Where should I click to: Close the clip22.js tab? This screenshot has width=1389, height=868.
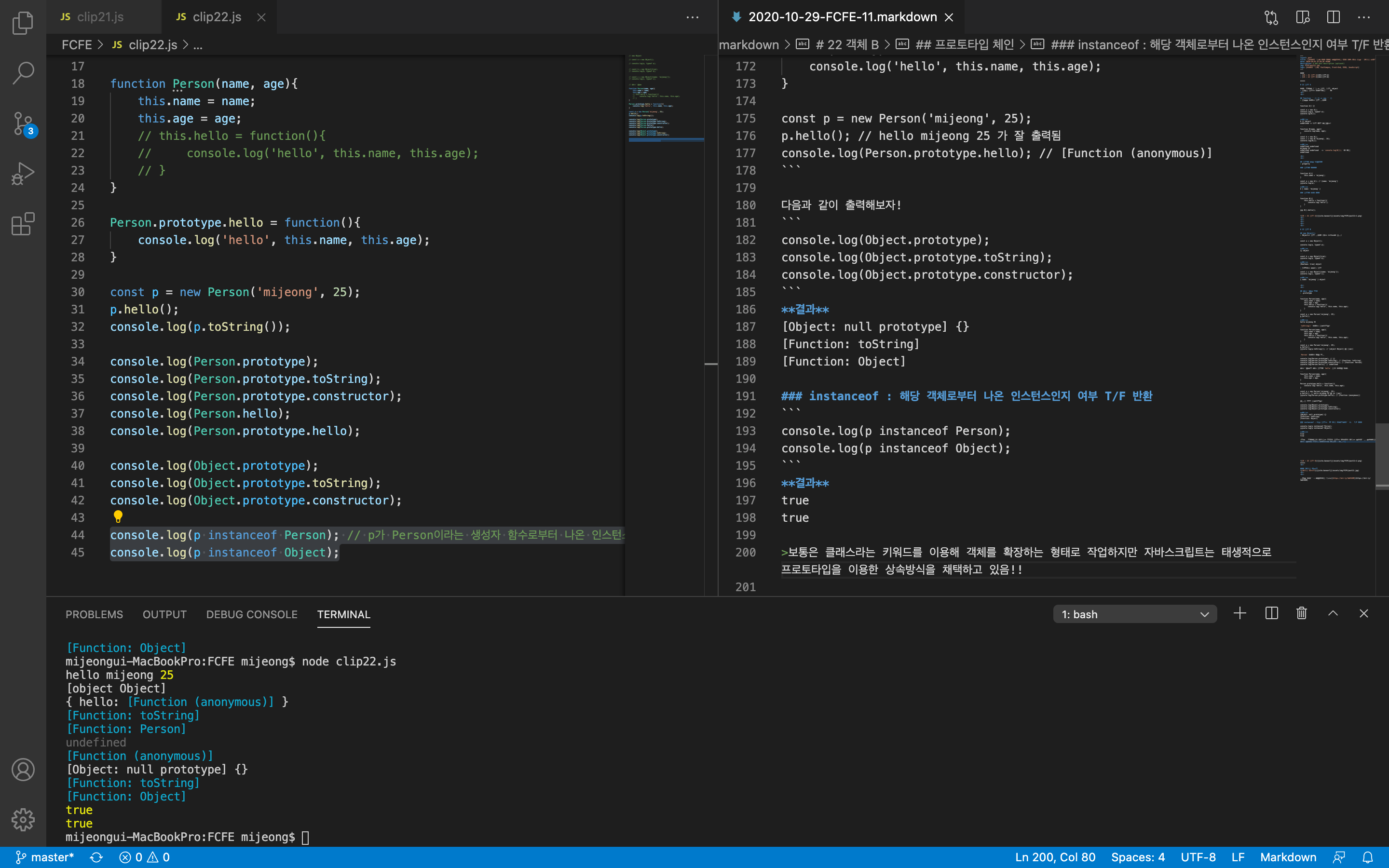tap(261, 17)
